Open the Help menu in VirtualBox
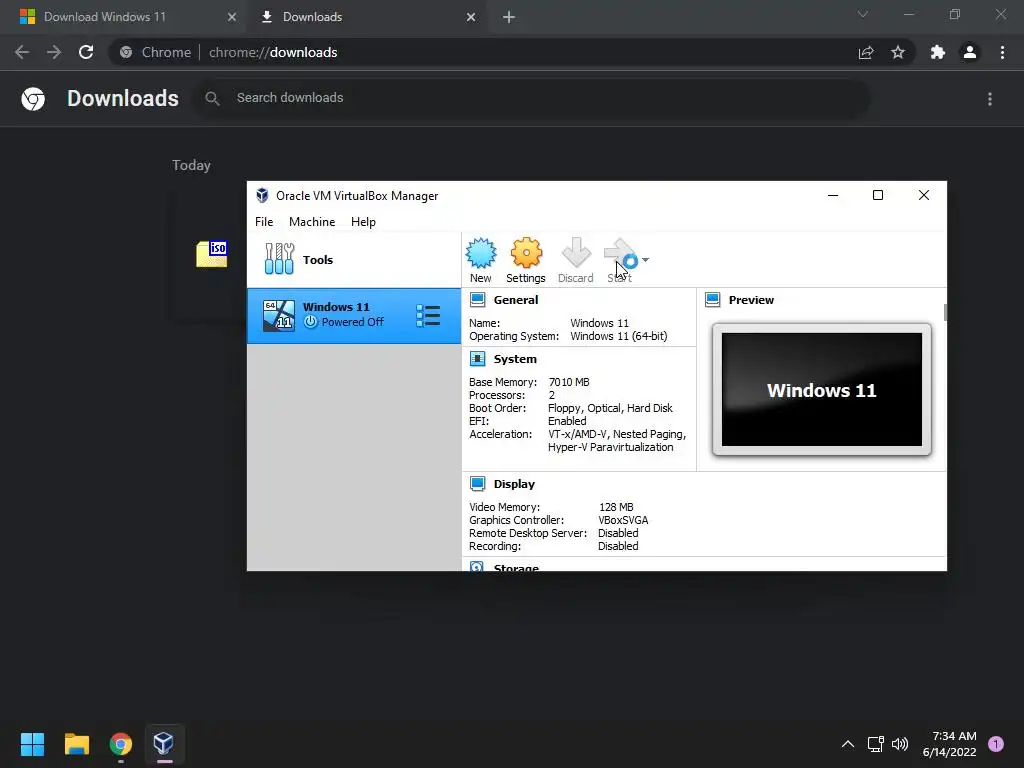1024x768 pixels. 363,221
